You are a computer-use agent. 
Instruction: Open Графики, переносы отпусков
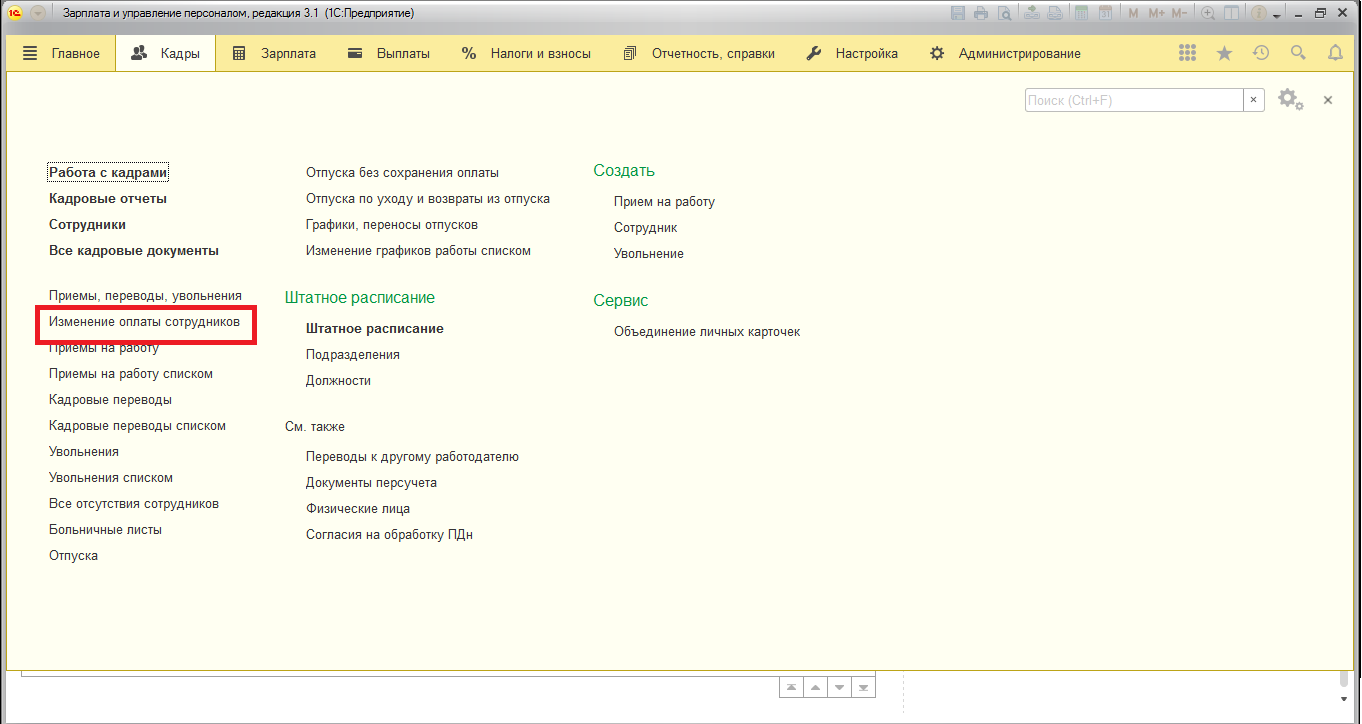[x=392, y=224]
